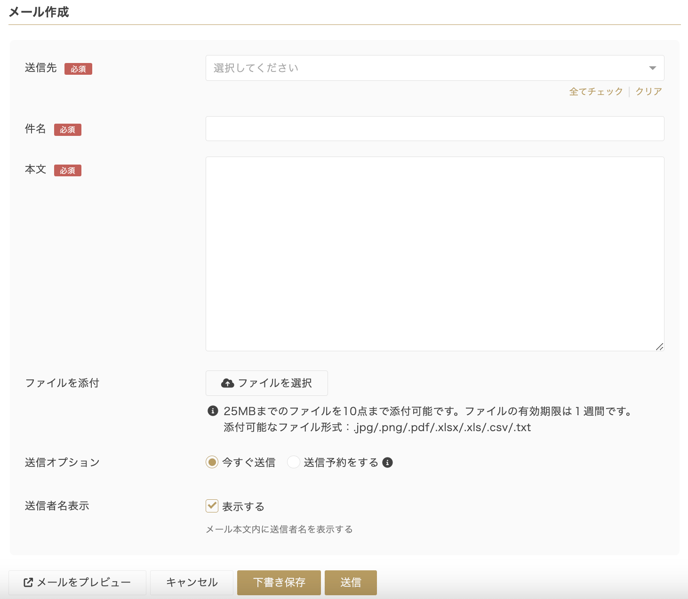This screenshot has width=688, height=599.
Task: Toggle the 表示する sender name checkbox
Action: point(212,506)
